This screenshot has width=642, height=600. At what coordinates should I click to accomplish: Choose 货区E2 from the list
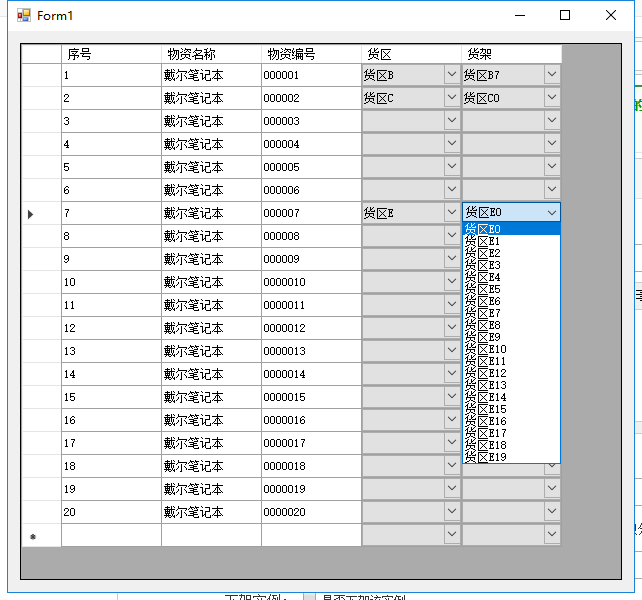tap(511, 253)
